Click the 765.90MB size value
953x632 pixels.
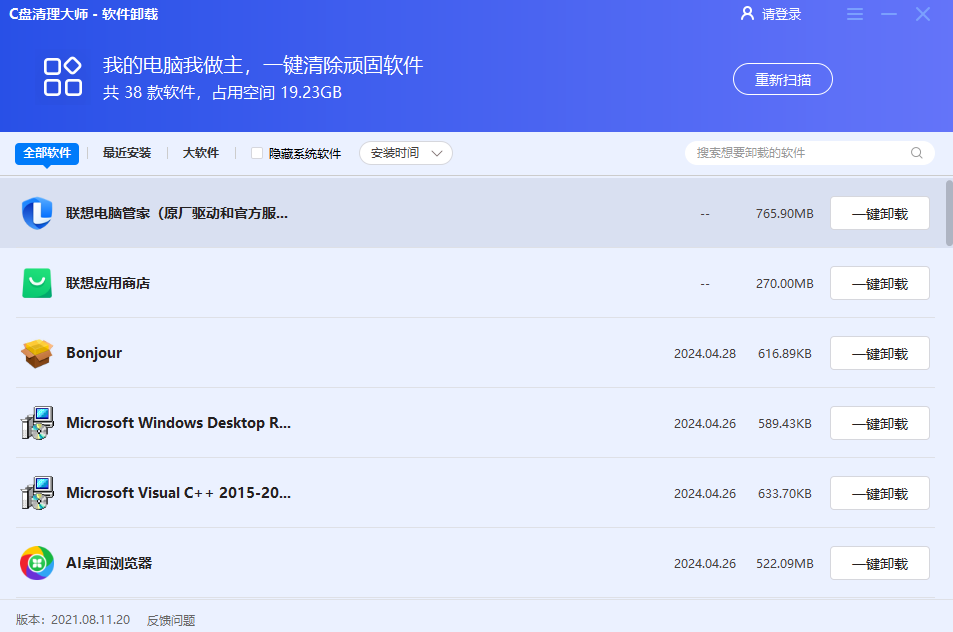(x=784, y=213)
